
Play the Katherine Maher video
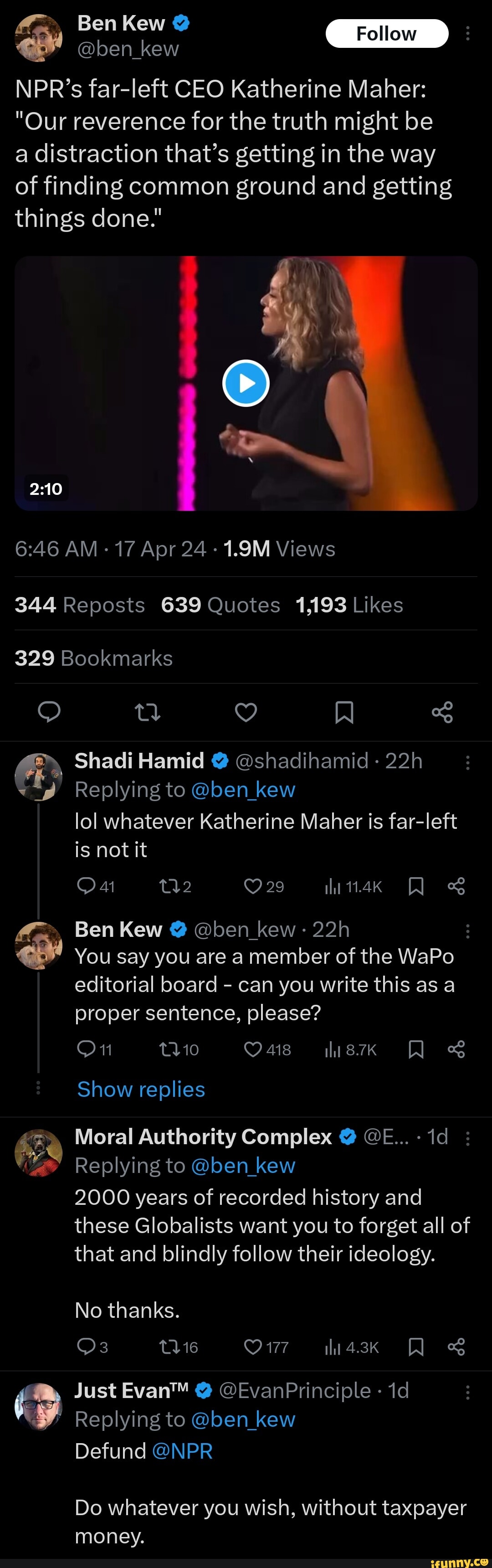click(x=246, y=384)
